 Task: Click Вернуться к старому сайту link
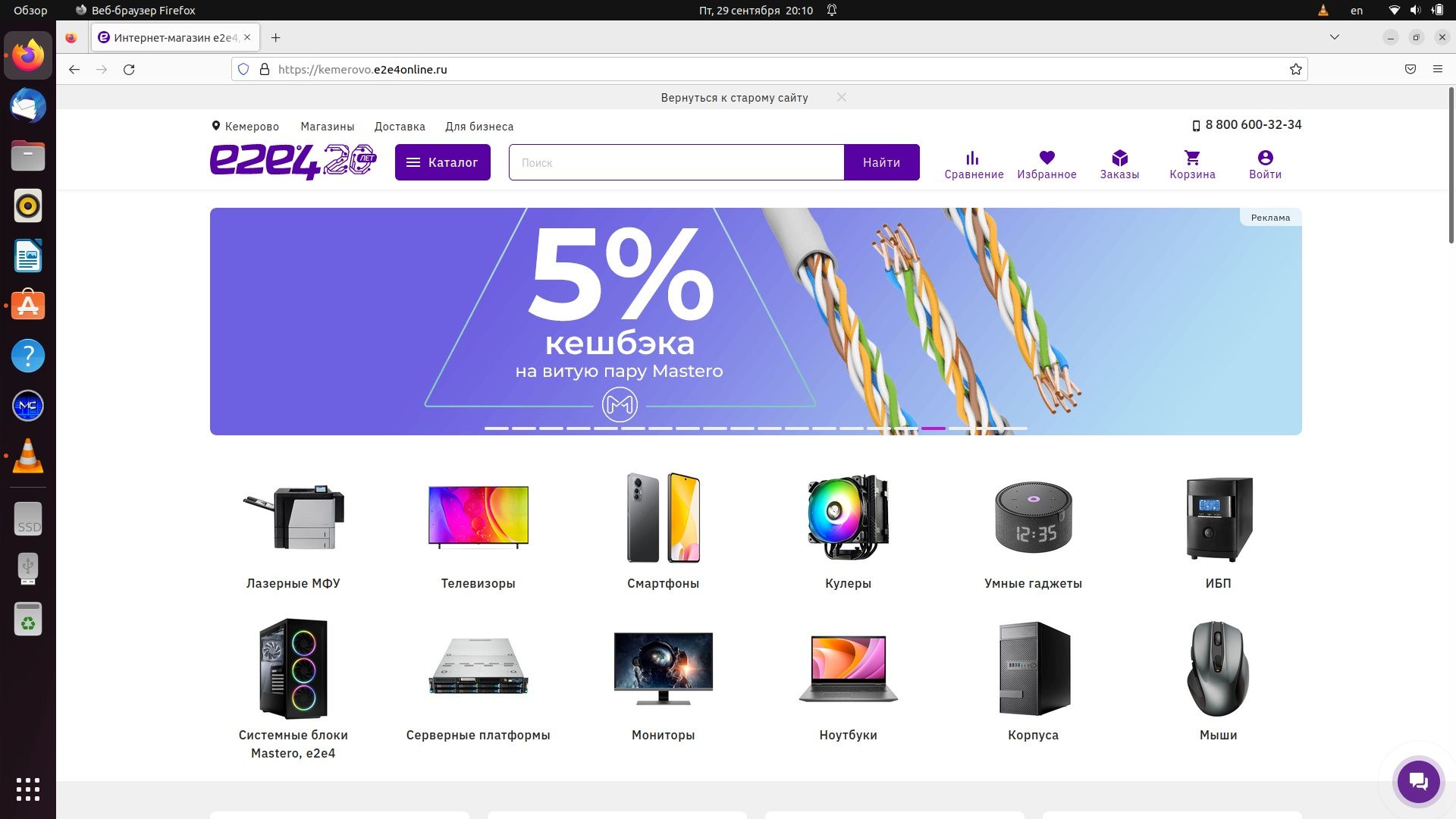[x=734, y=98]
